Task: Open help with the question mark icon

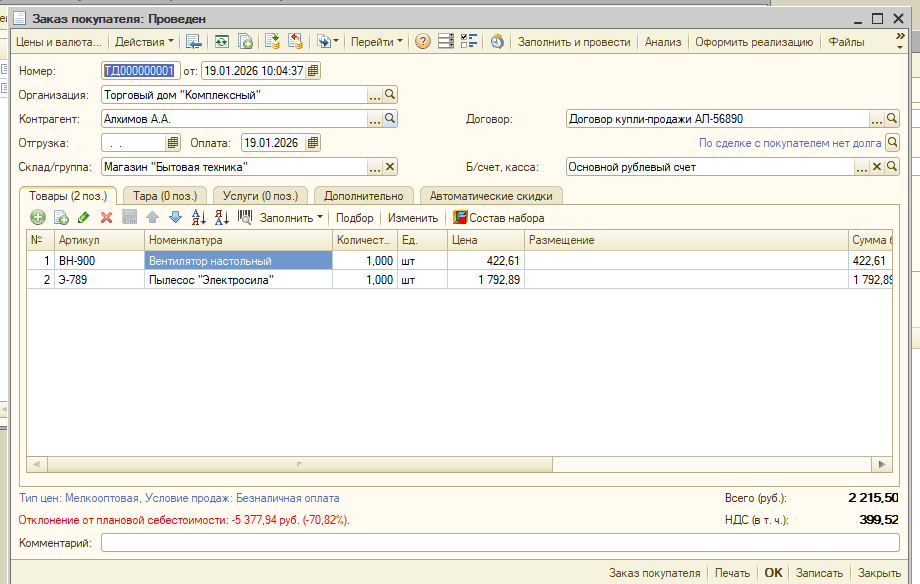Action: (423, 42)
